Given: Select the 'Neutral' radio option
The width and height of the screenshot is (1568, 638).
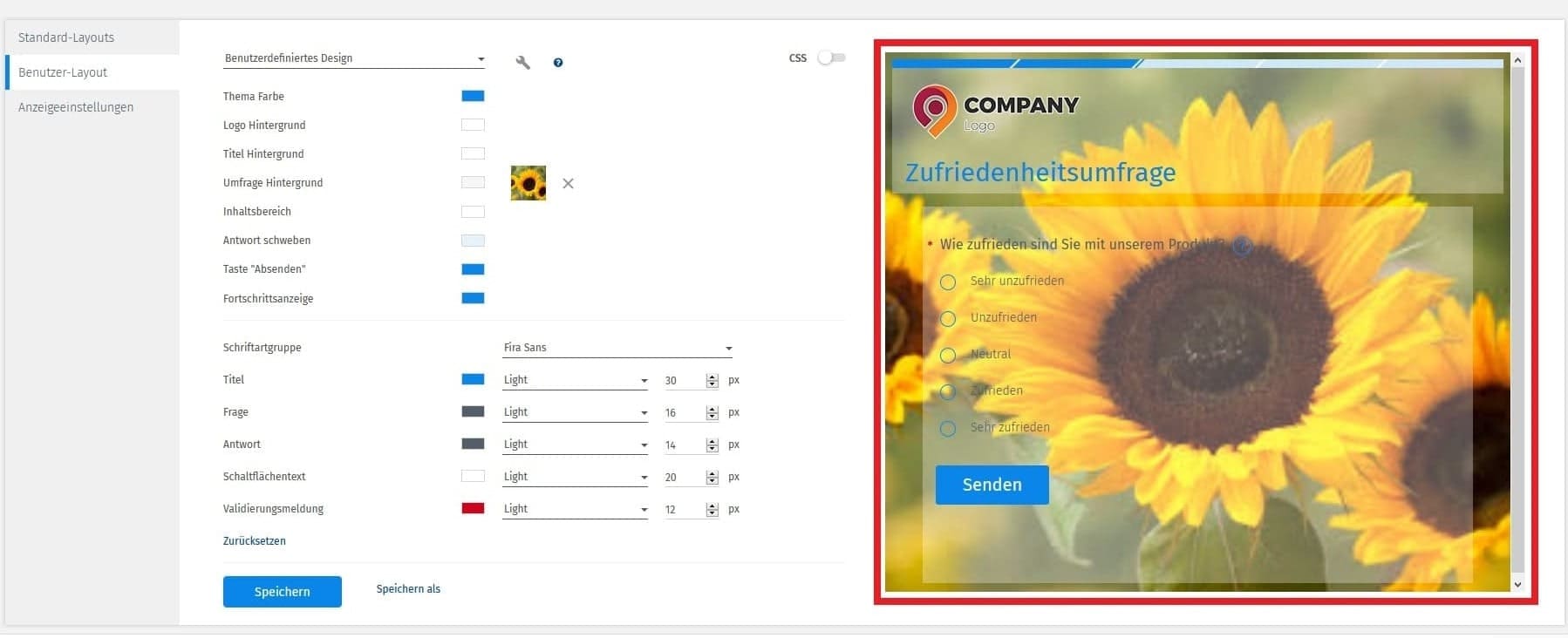Looking at the screenshot, I should click(x=948, y=356).
